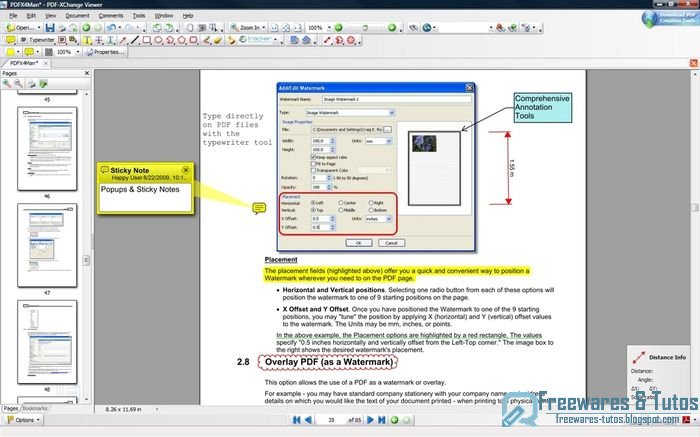
Task: Select the Hand tool icon
Action: coord(189,28)
